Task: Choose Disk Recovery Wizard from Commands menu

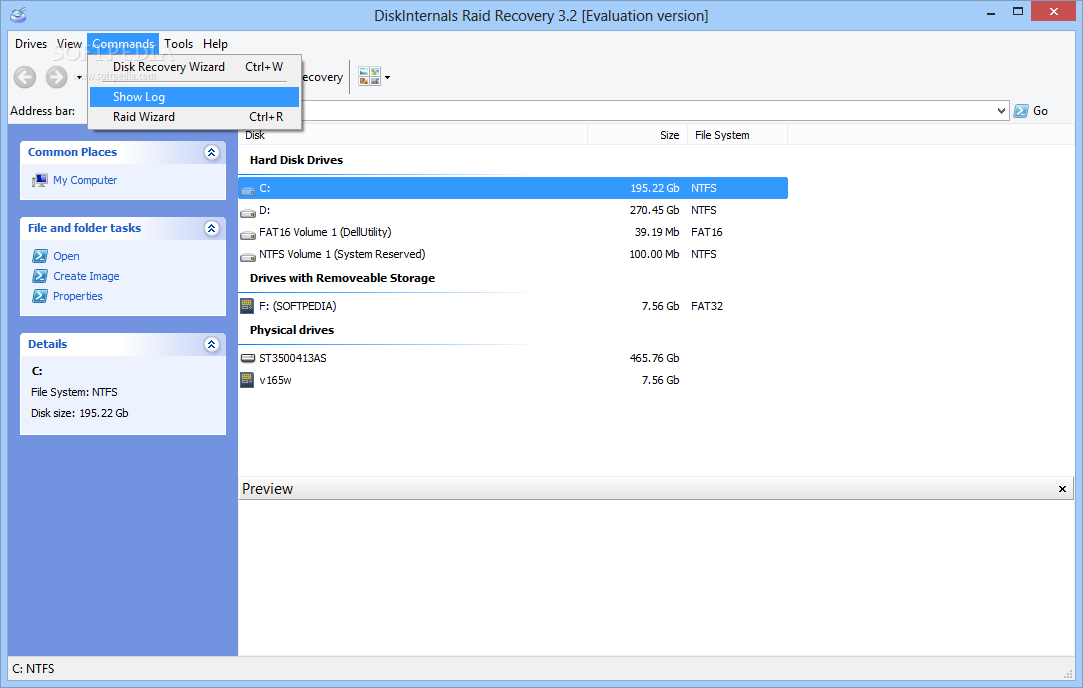Action: pos(195,67)
